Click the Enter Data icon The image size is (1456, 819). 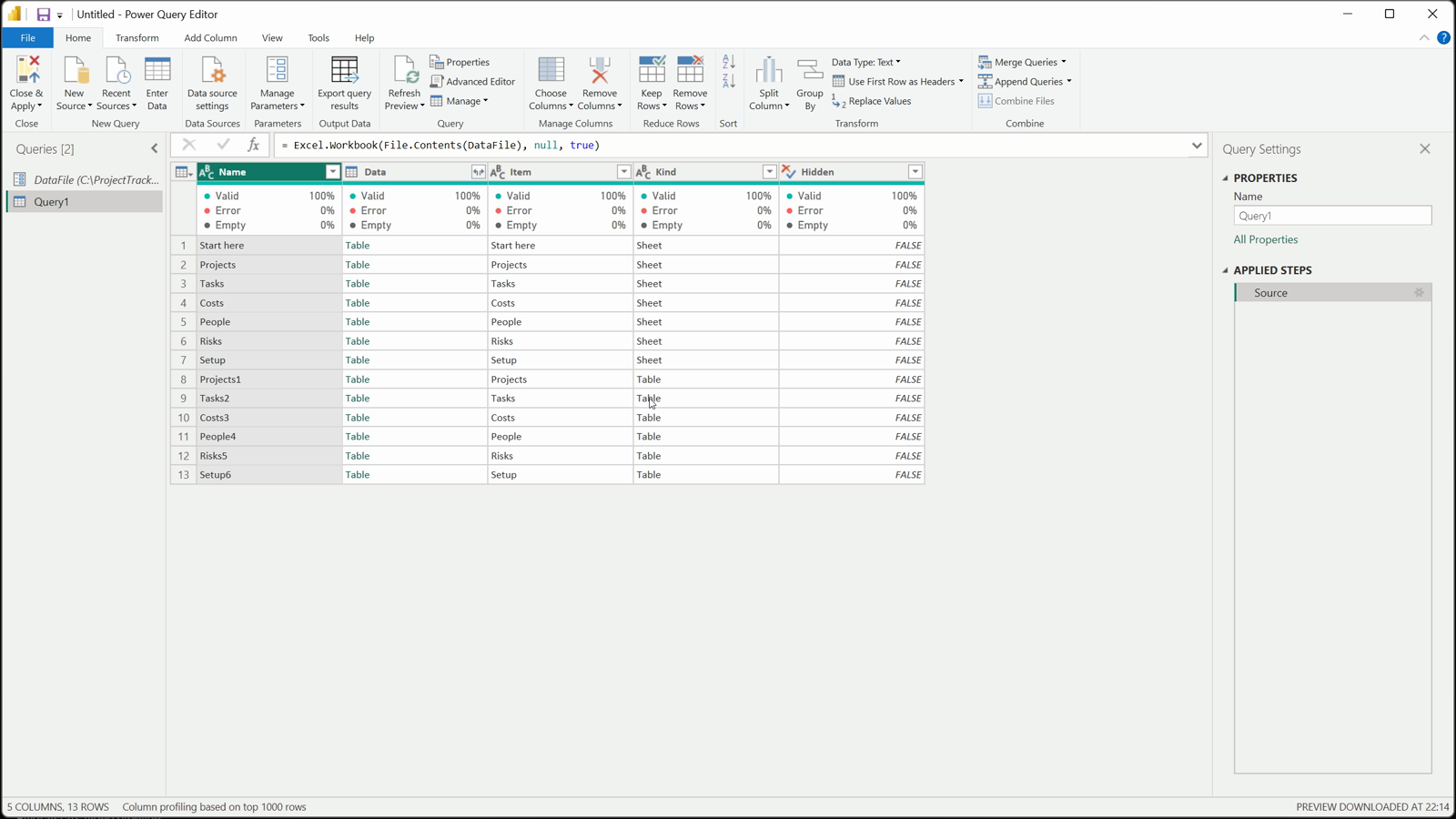[157, 71]
